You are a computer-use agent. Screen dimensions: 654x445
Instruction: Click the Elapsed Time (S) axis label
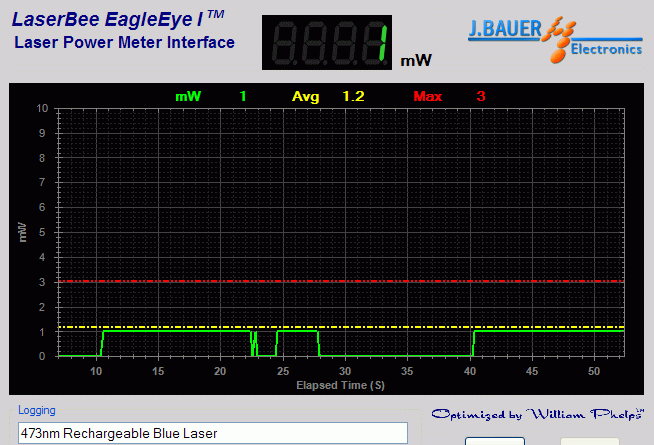click(x=340, y=385)
